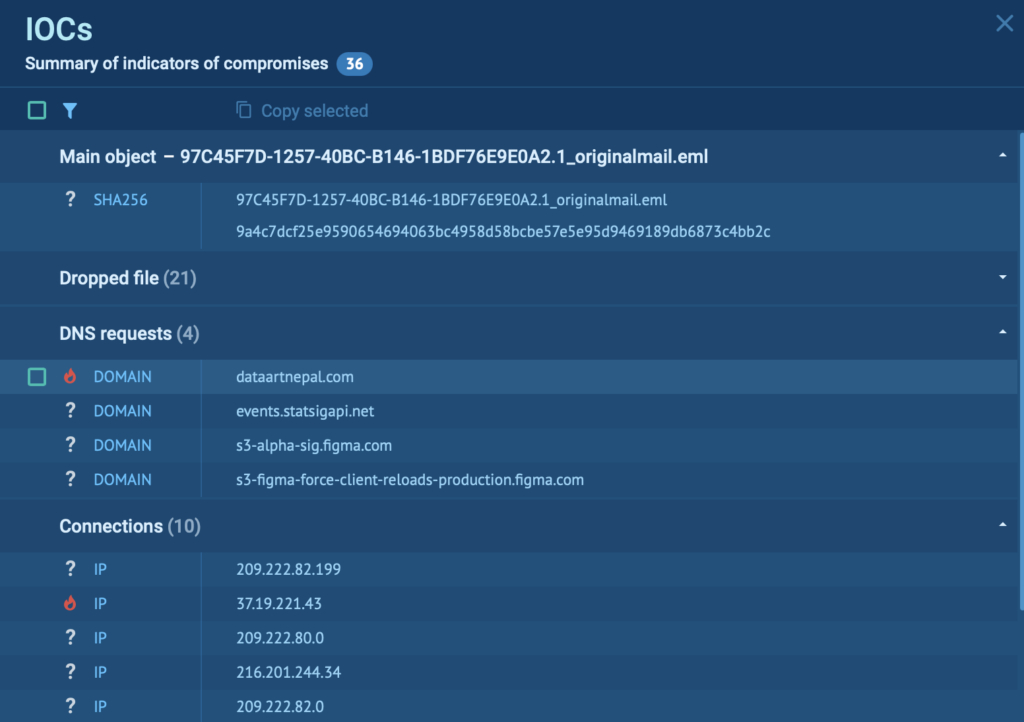Select the IP 37.19.221.43 value
The height and width of the screenshot is (722, 1024).
(x=279, y=604)
